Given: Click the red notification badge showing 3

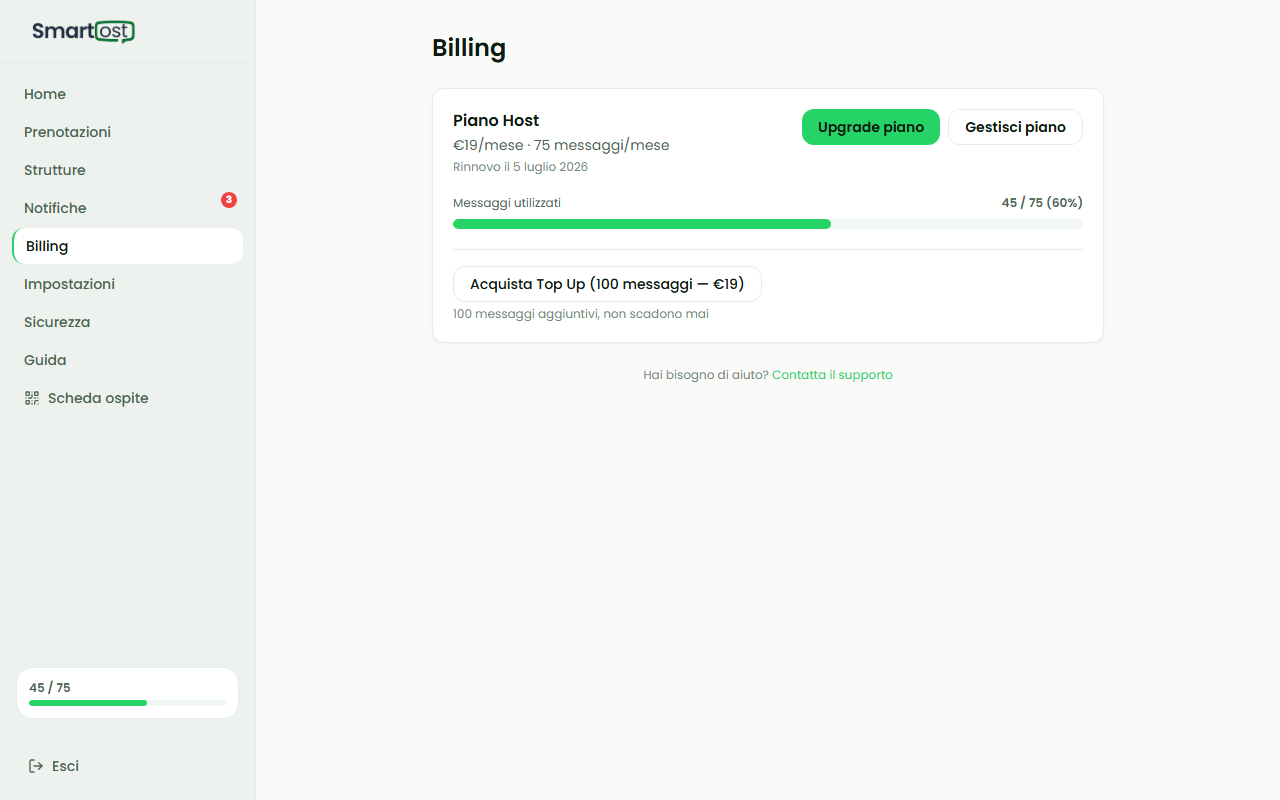Looking at the screenshot, I should [x=229, y=200].
